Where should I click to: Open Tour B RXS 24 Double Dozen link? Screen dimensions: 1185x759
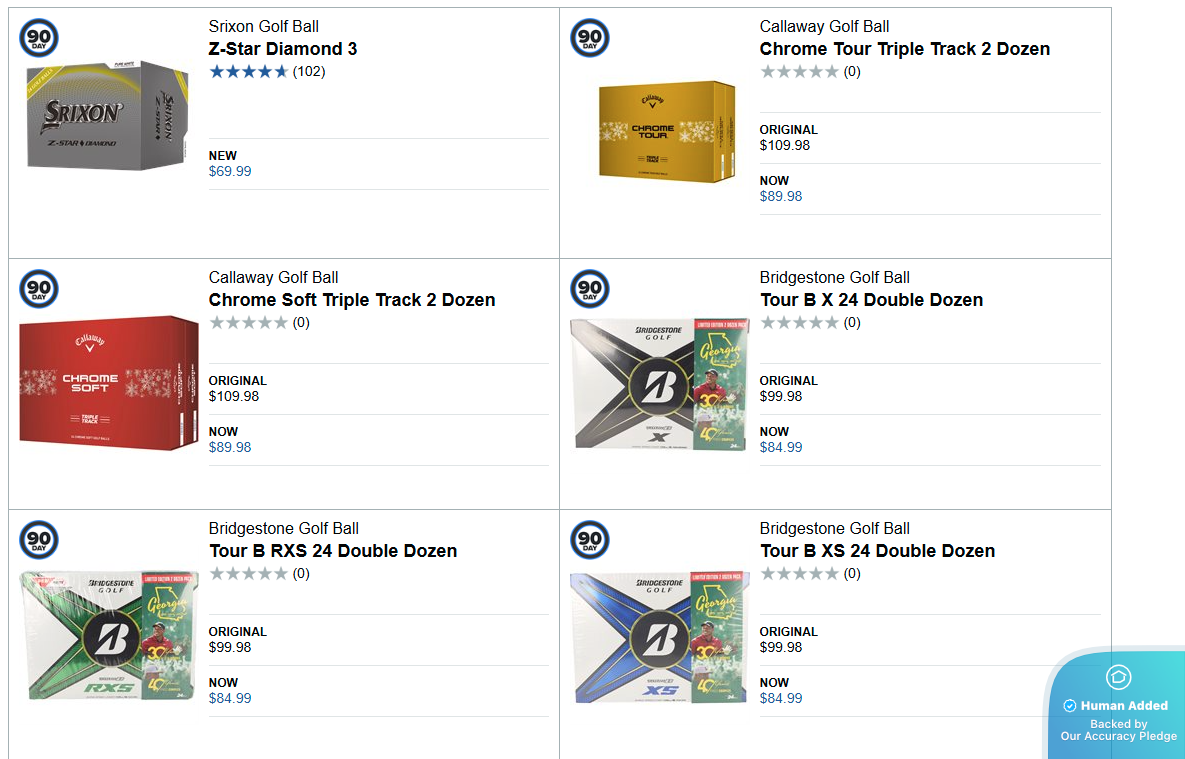pos(333,551)
